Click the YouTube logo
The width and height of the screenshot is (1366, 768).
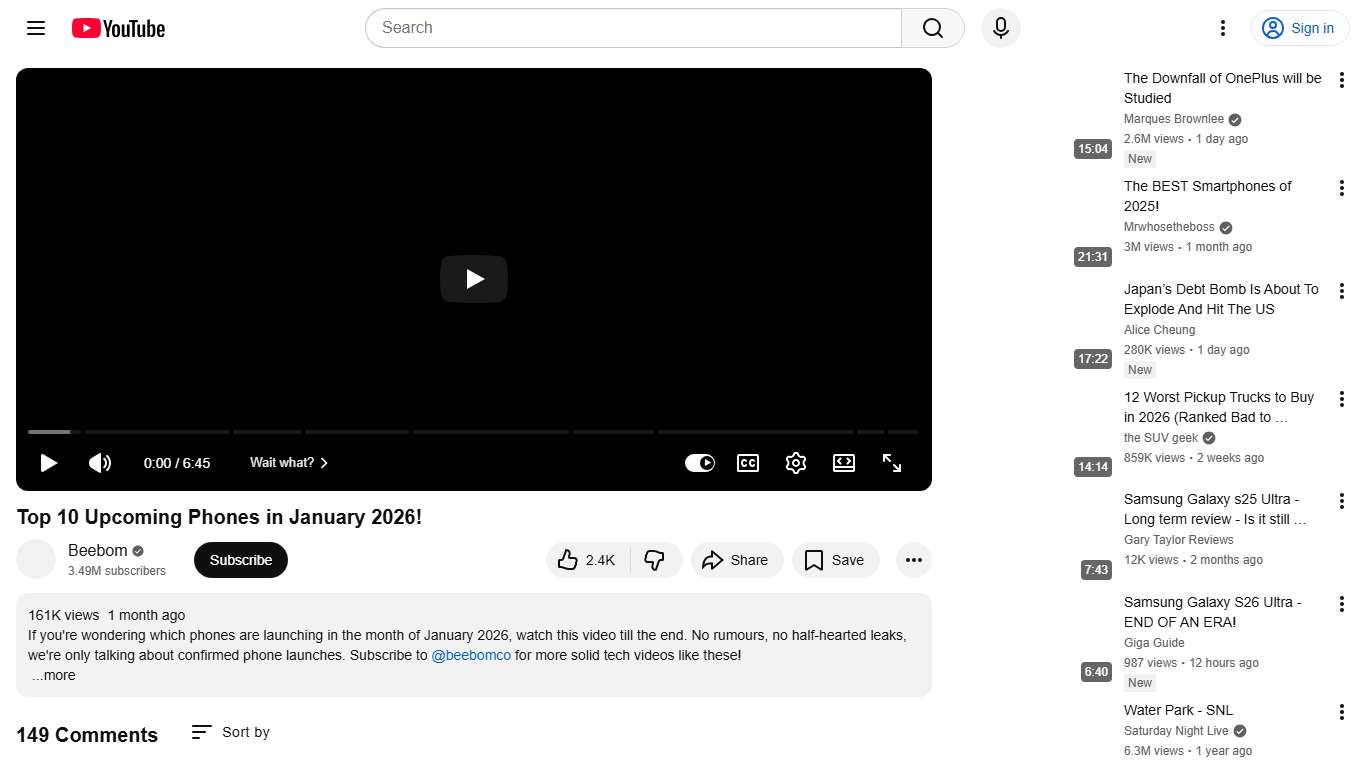point(118,28)
